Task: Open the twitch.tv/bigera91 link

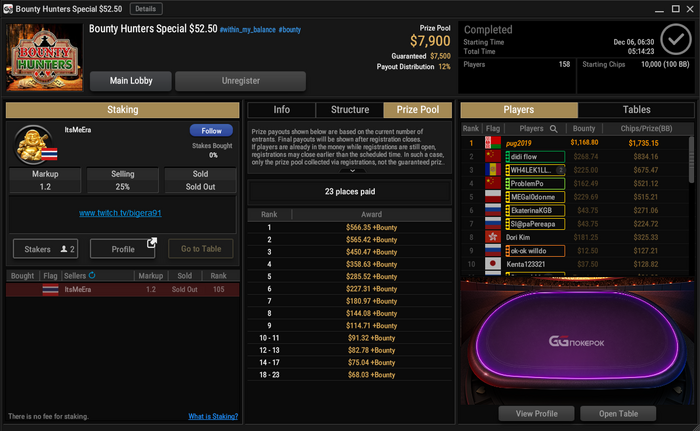Action: pyautogui.click(x=120, y=213)
